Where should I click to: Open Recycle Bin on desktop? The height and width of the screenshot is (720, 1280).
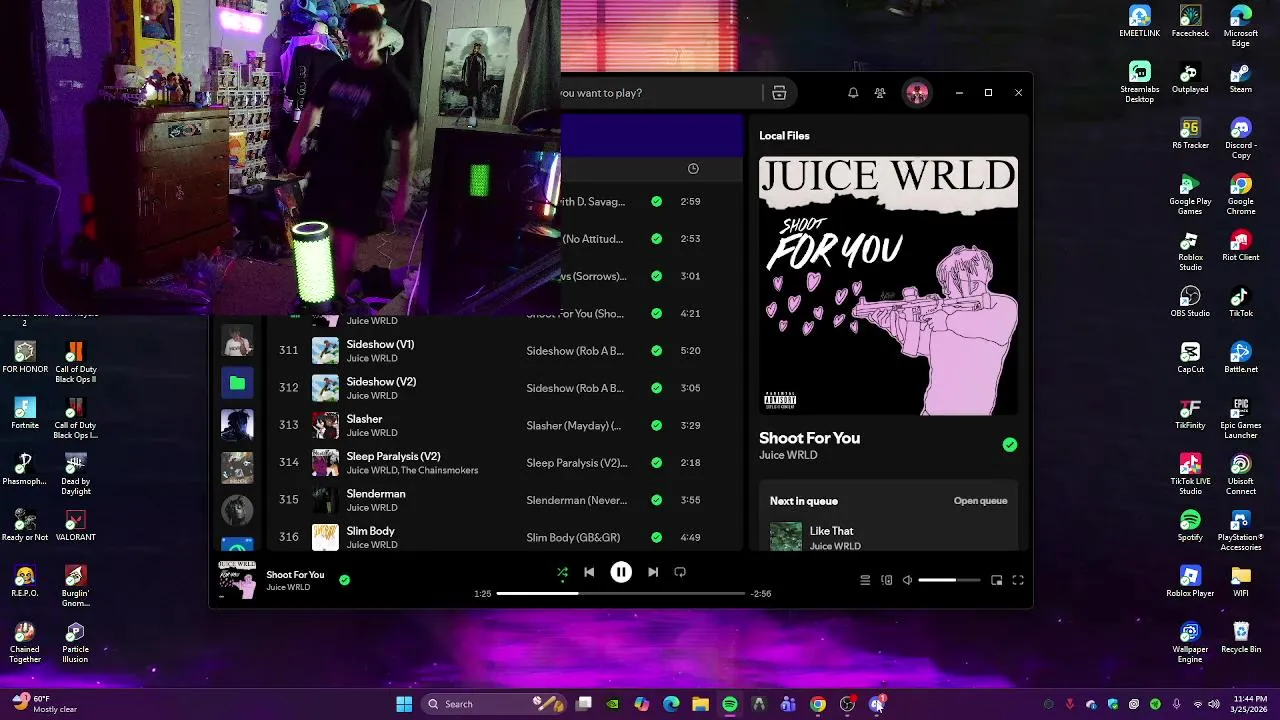[1240, 638]
